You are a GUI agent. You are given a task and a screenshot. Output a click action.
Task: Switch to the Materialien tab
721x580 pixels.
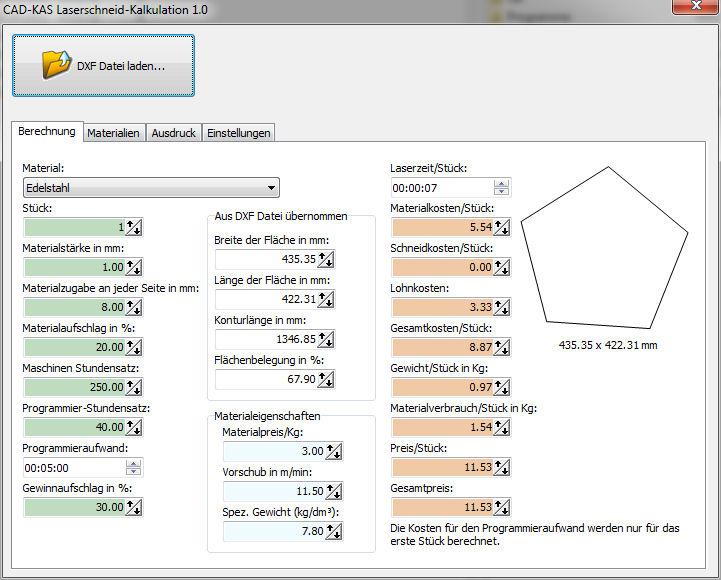[113, 133]
